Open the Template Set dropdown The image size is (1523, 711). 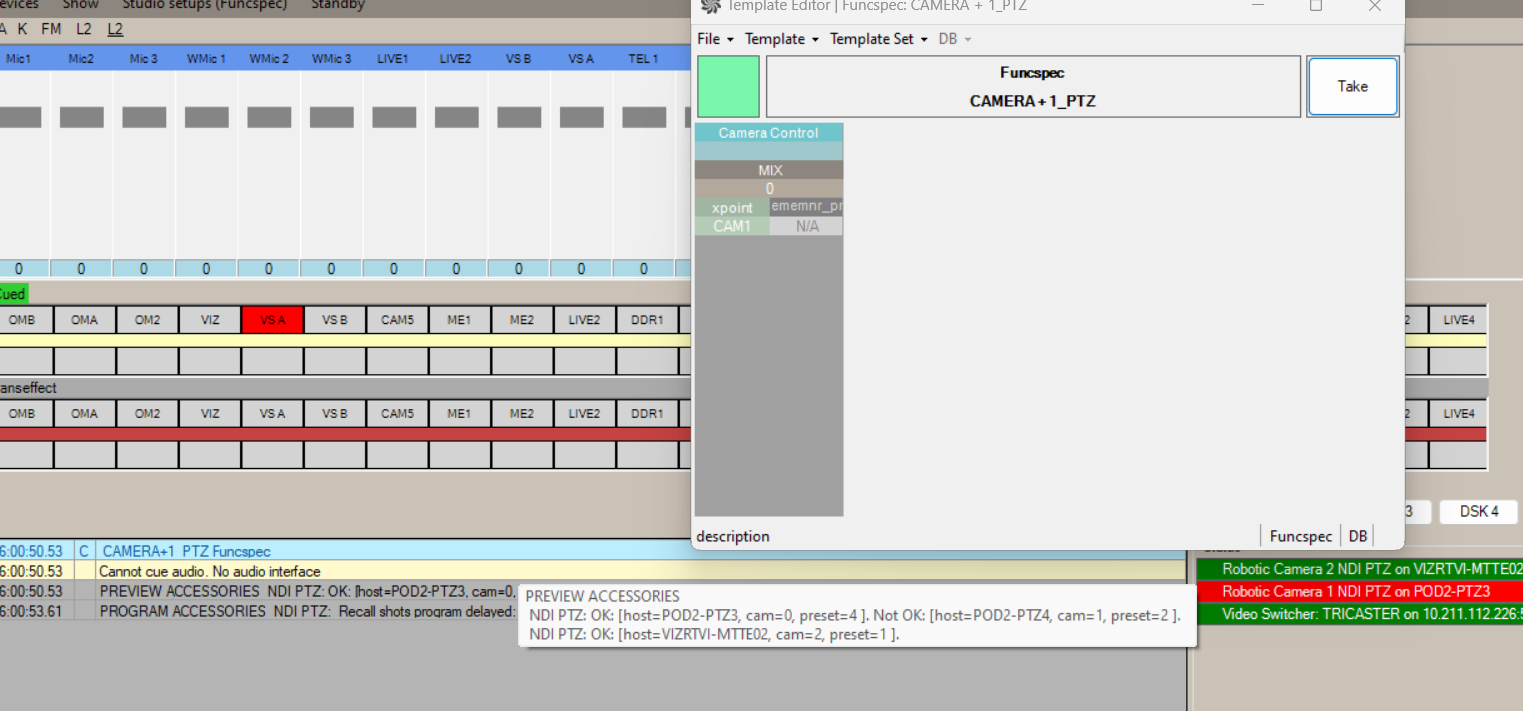click(878, 39)
